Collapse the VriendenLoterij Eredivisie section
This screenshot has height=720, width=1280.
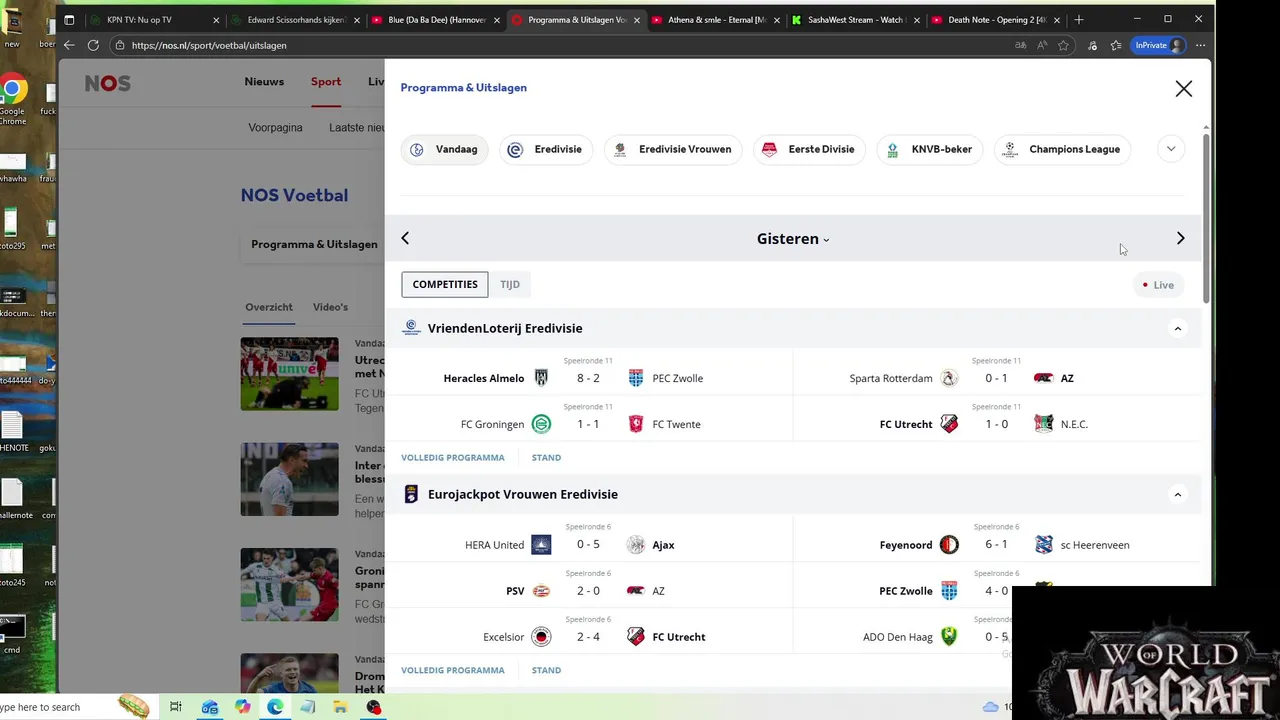[x=1177, y=328]
